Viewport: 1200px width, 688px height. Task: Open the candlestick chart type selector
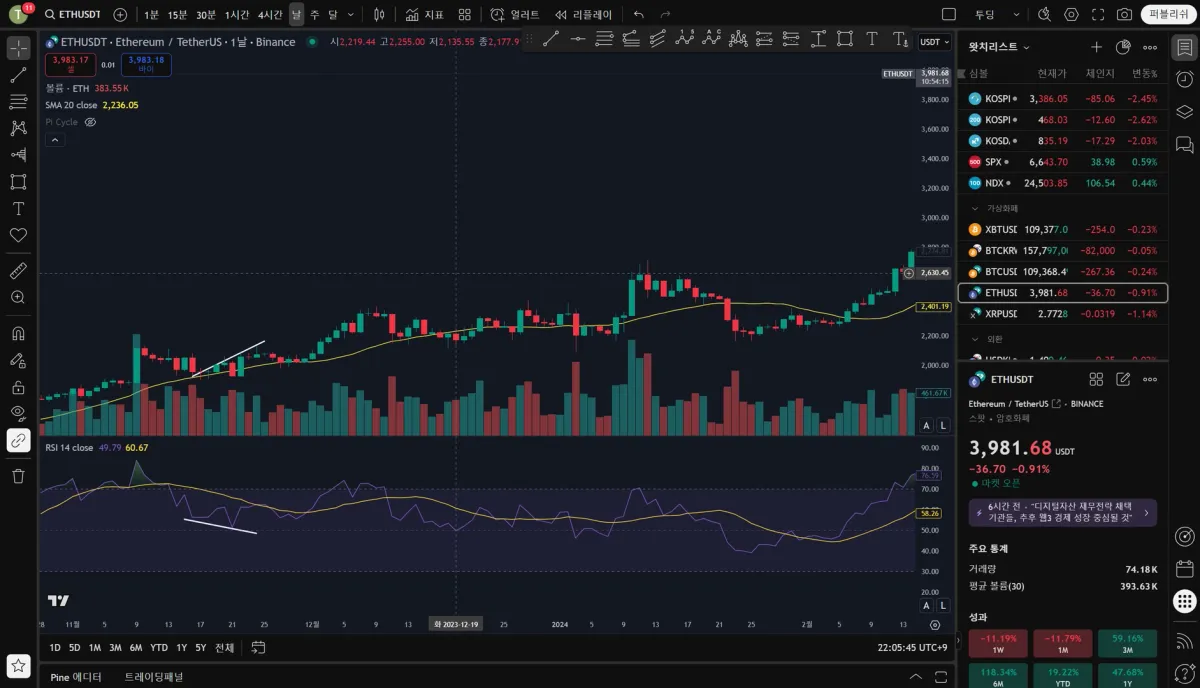pos(379,15)
